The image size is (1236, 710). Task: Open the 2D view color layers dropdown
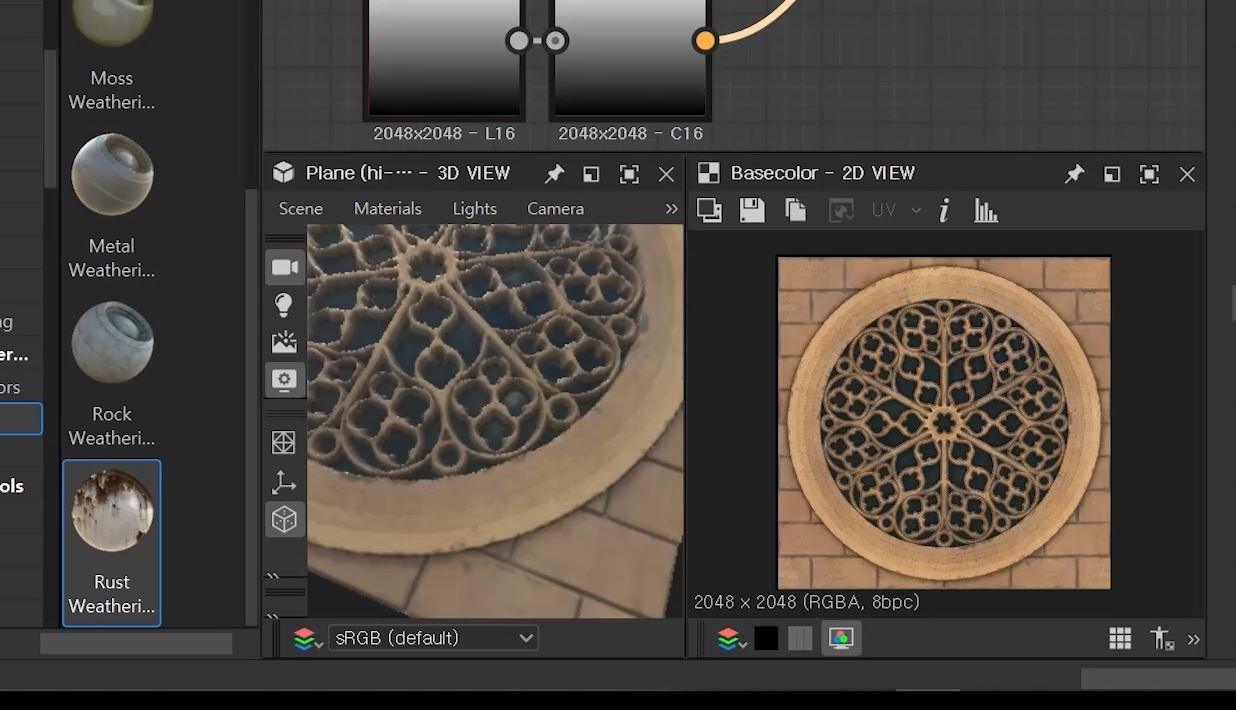(729, 639)
